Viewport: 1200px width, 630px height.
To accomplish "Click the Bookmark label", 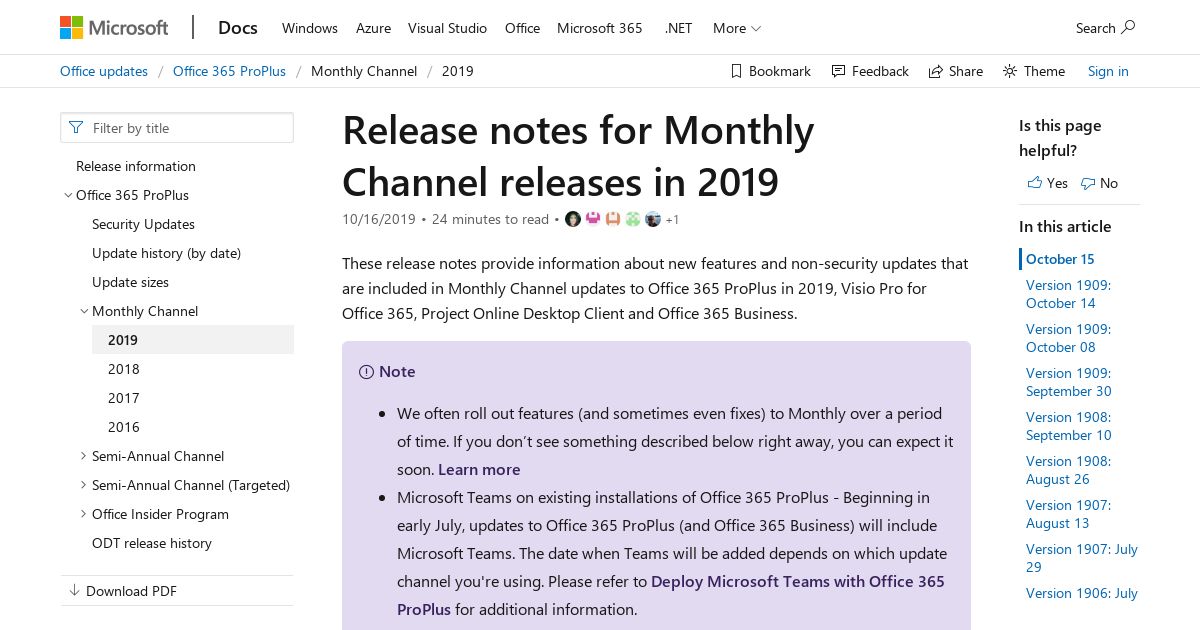I will point(780,71).
